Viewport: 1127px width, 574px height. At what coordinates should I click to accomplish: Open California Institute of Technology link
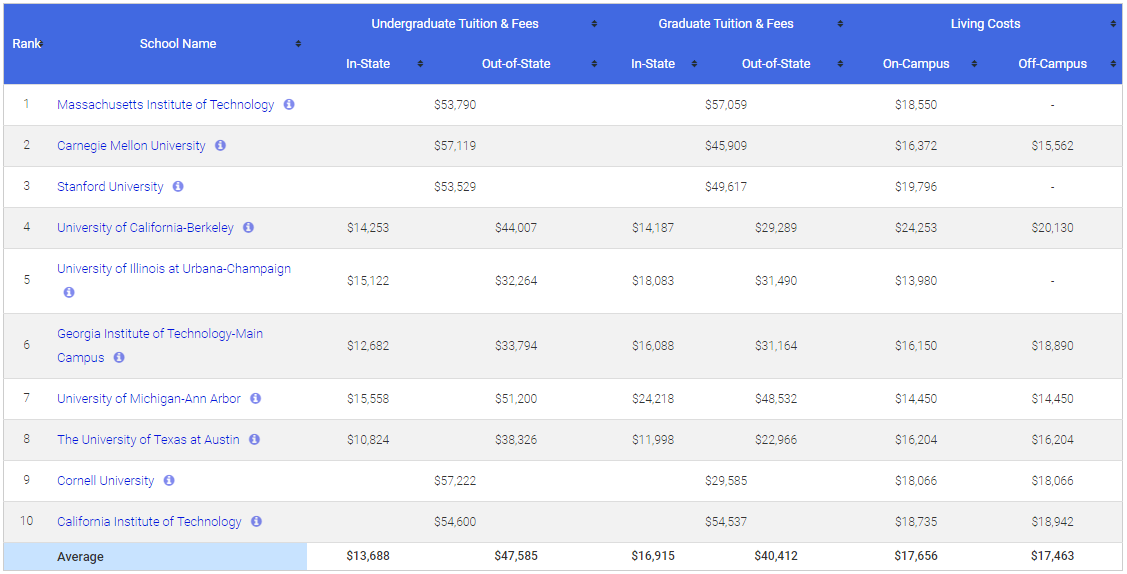coord(150,522)
